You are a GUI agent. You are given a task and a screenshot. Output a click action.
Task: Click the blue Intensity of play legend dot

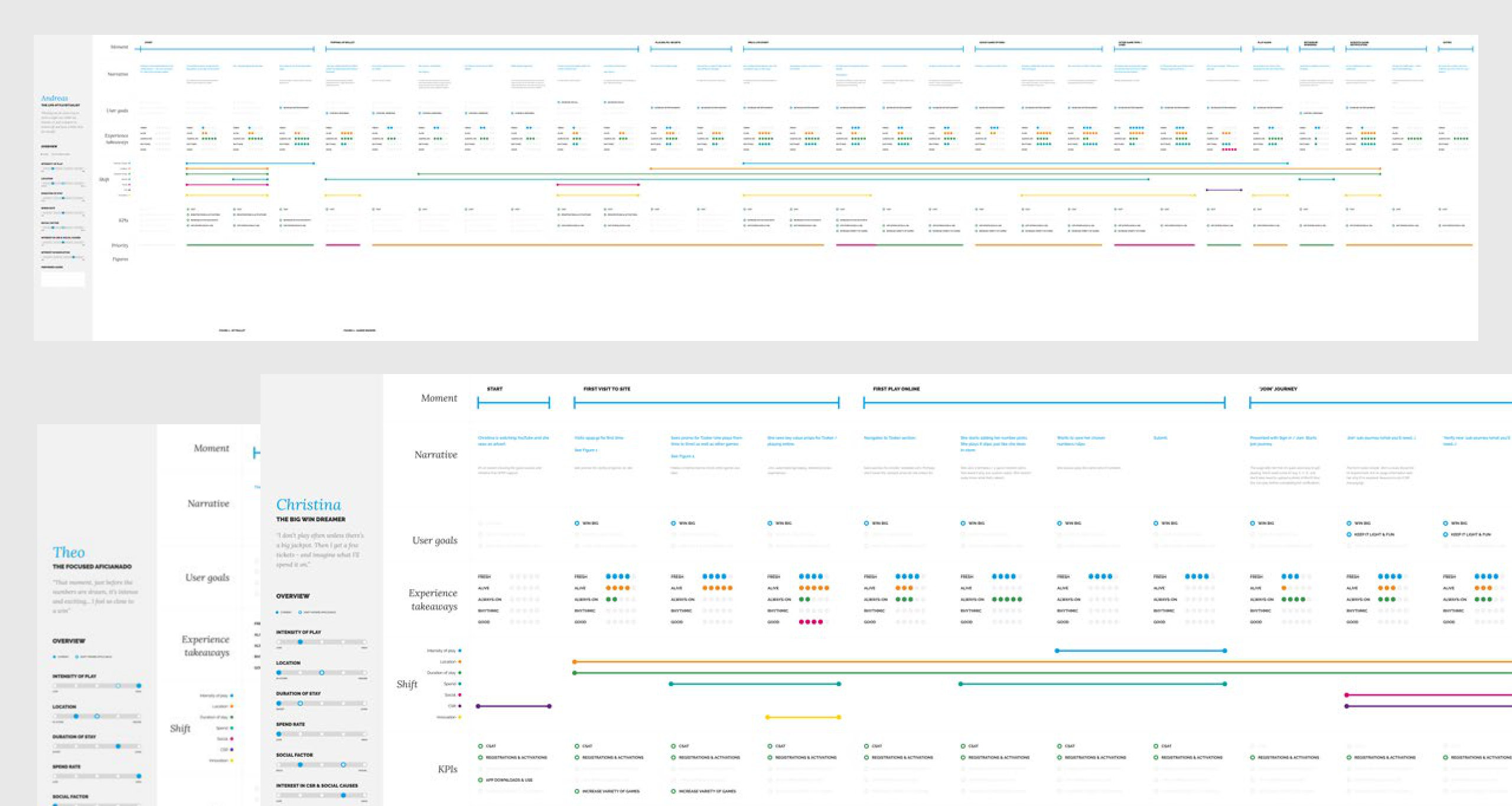(460, 651)
